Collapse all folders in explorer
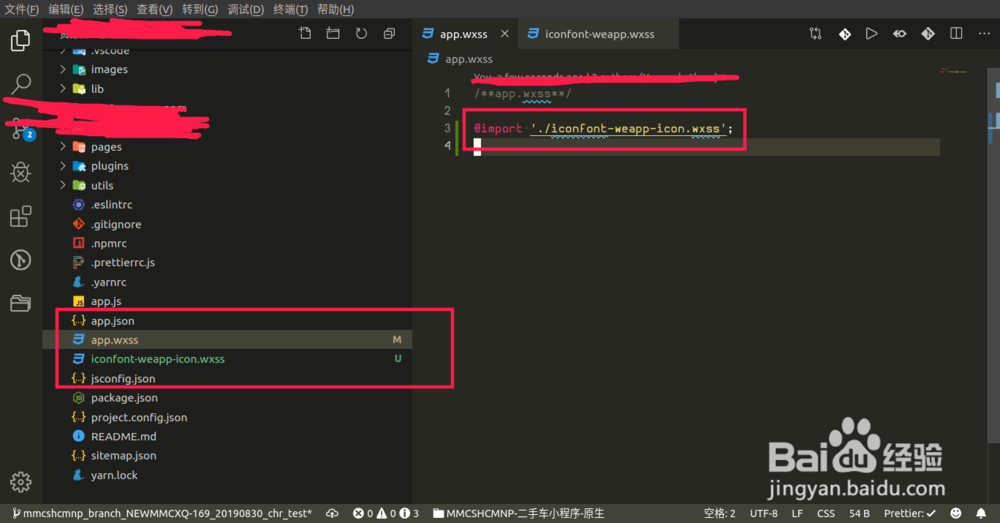 pos(389,34)
